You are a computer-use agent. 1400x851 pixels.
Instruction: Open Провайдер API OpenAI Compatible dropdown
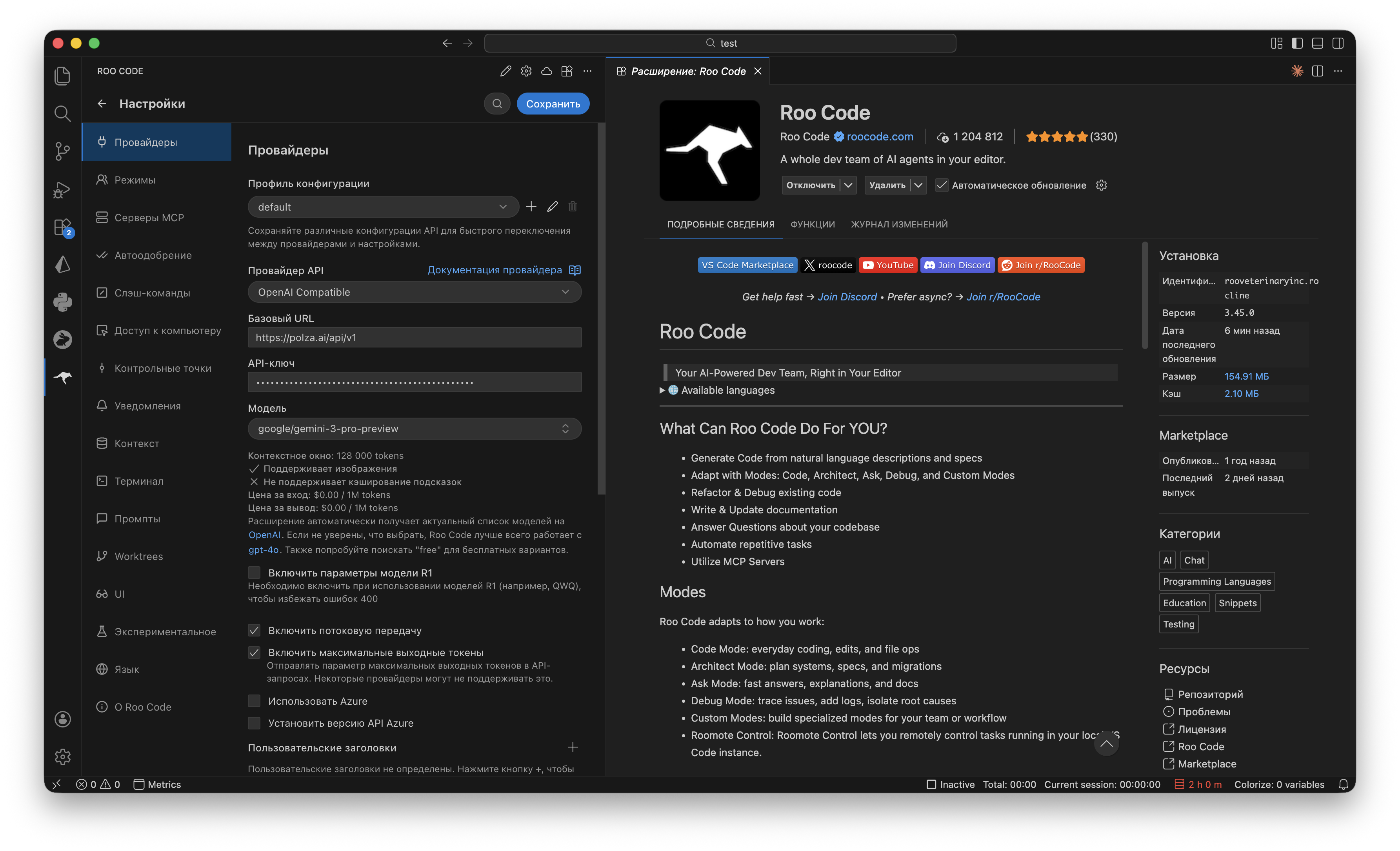coord(414,292)
